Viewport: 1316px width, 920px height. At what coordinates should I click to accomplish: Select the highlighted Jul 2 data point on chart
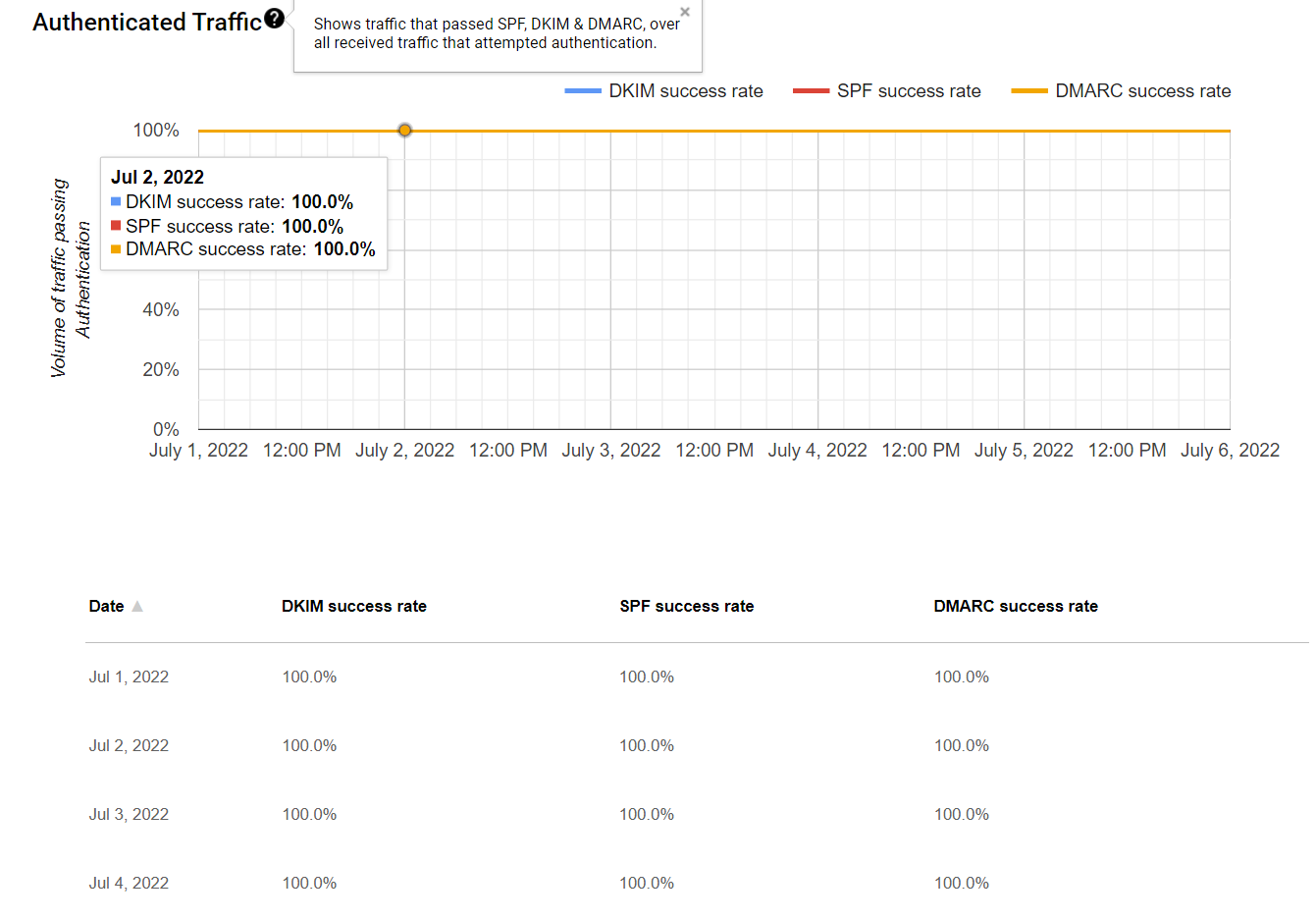coord(404,131)
